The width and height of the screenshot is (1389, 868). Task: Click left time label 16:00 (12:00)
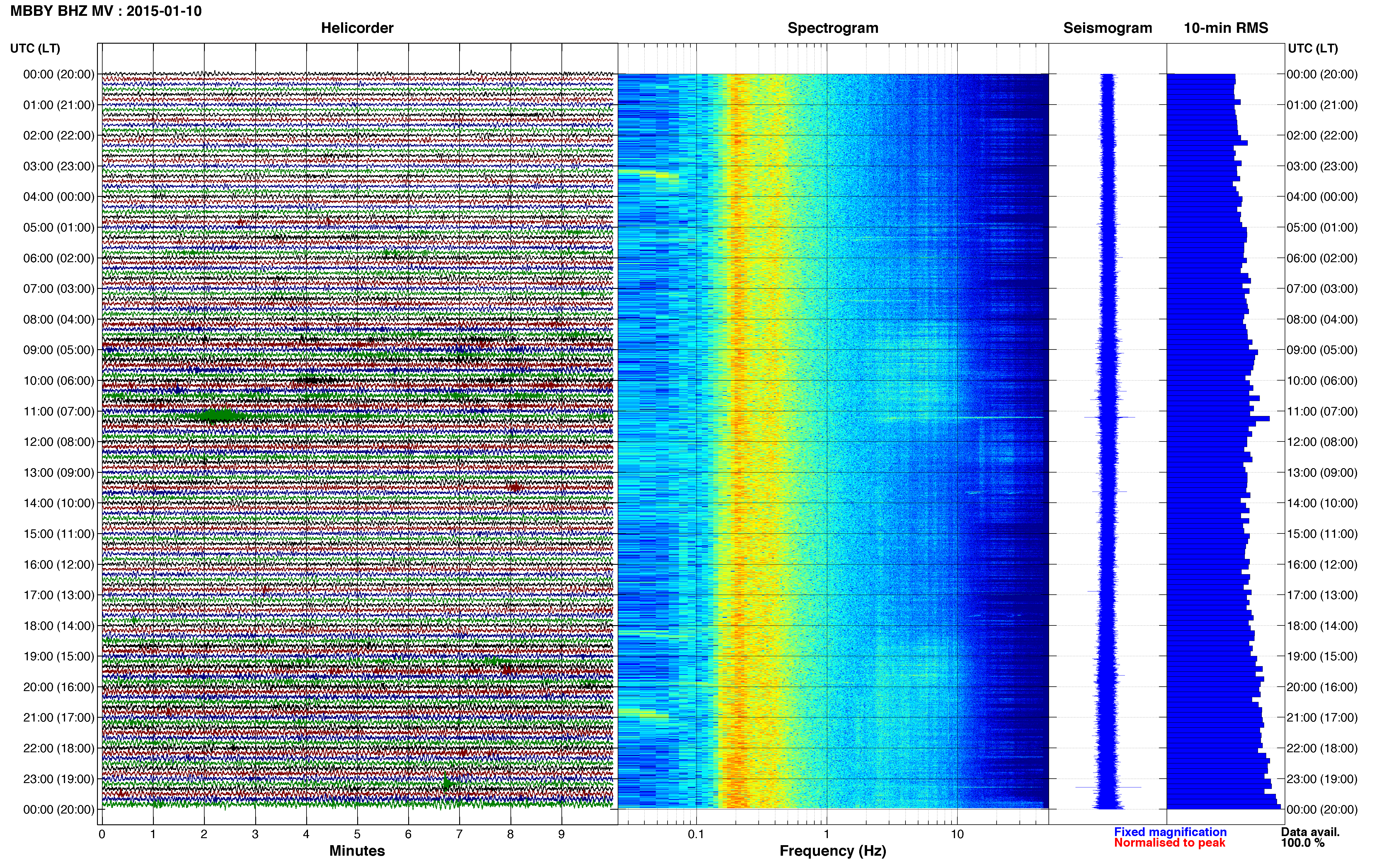[x=59, y=564]
